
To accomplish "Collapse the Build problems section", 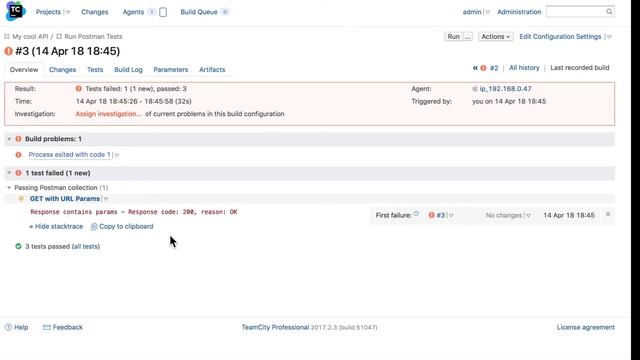I will pos(9,139).
